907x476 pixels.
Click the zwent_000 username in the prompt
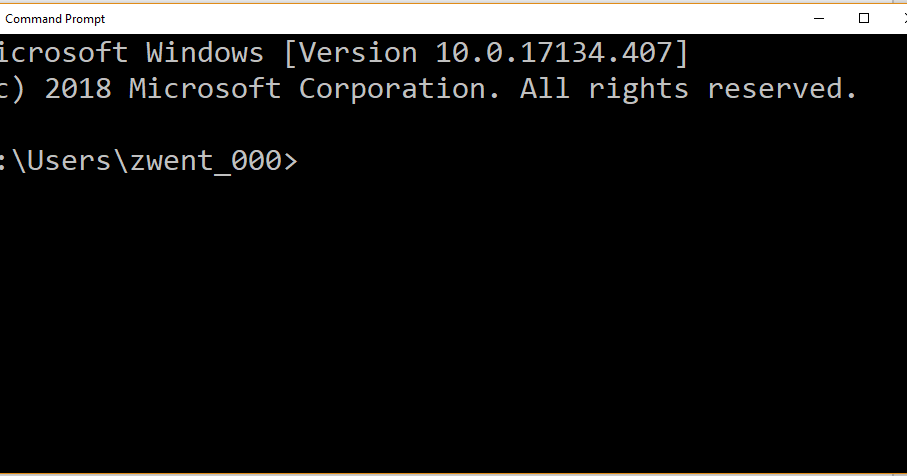(206, 161)
